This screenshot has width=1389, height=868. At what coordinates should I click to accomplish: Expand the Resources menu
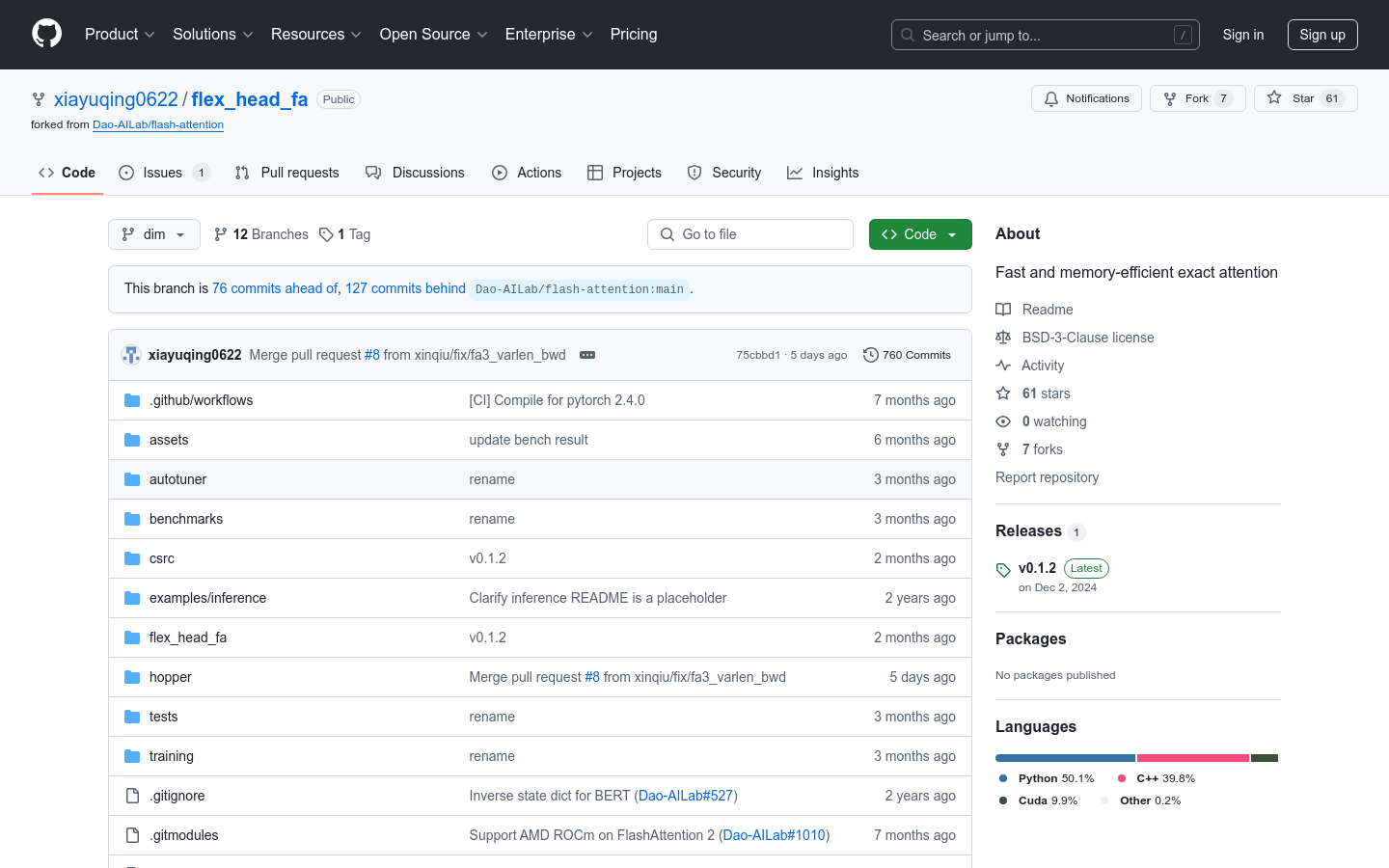[316, 35]
